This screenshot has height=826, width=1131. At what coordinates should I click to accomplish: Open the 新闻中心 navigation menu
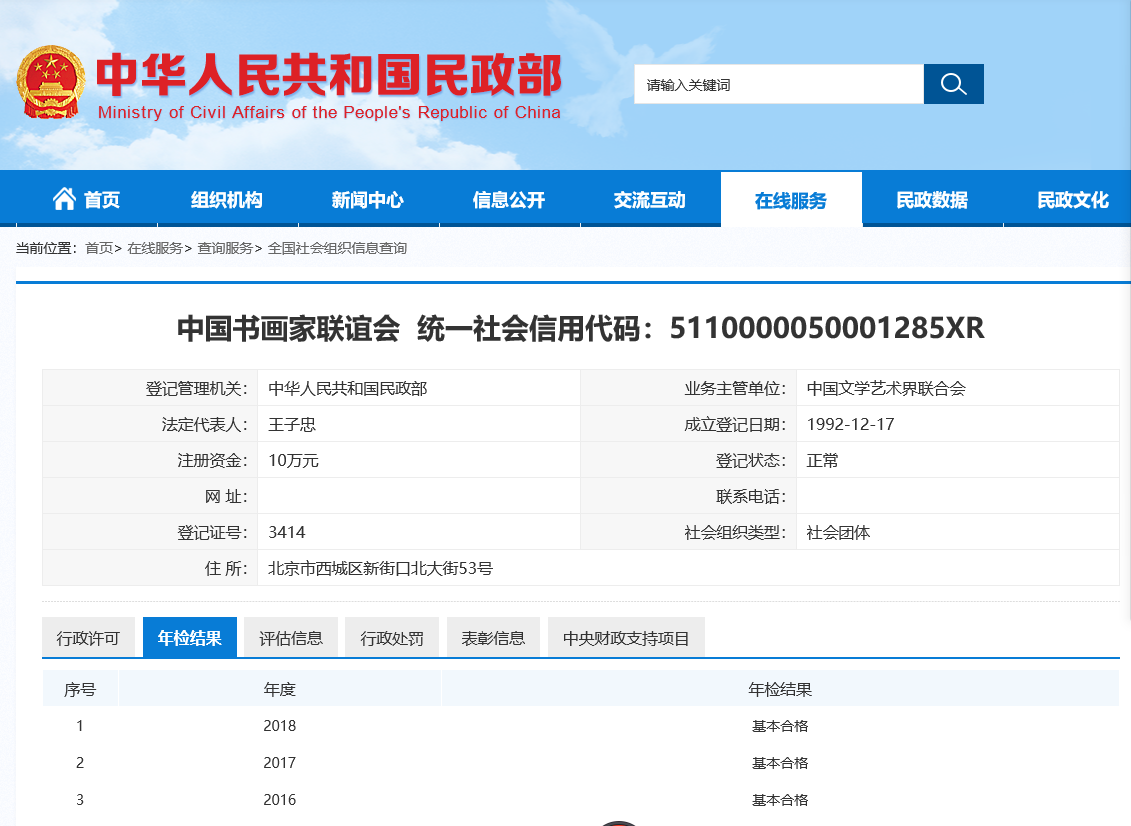[368, 200]
